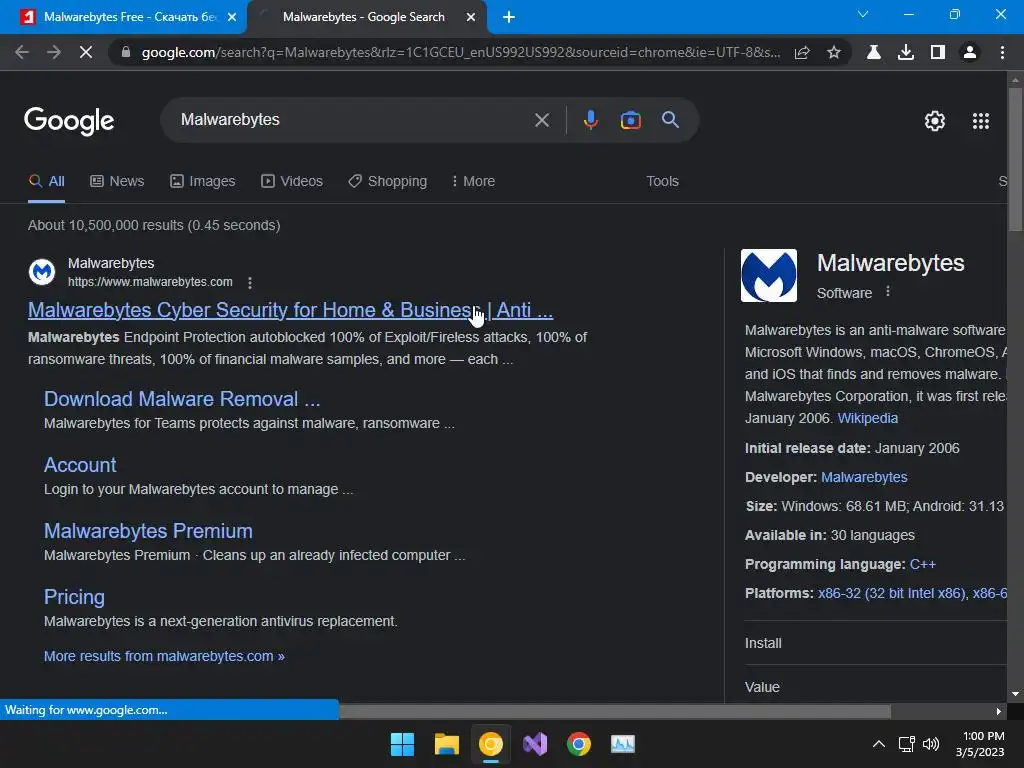Open the Windows Start menu
This screenshot has width=1024, height=768.
point(402,744)
